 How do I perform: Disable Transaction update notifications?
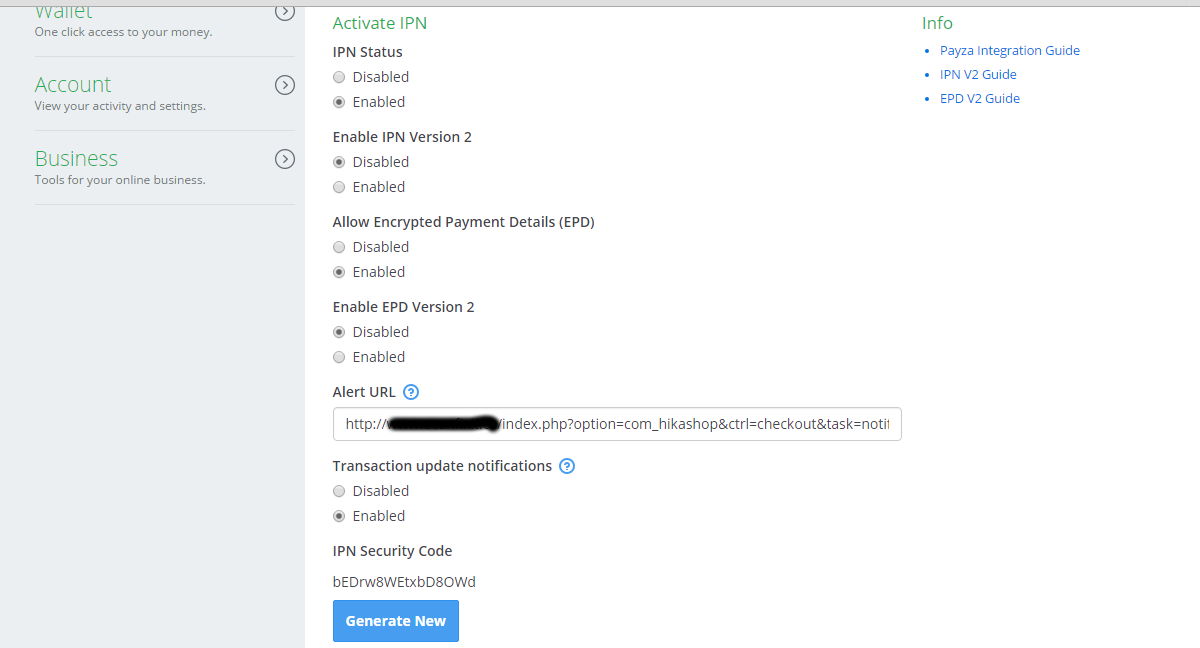click(x=339, y=491)
